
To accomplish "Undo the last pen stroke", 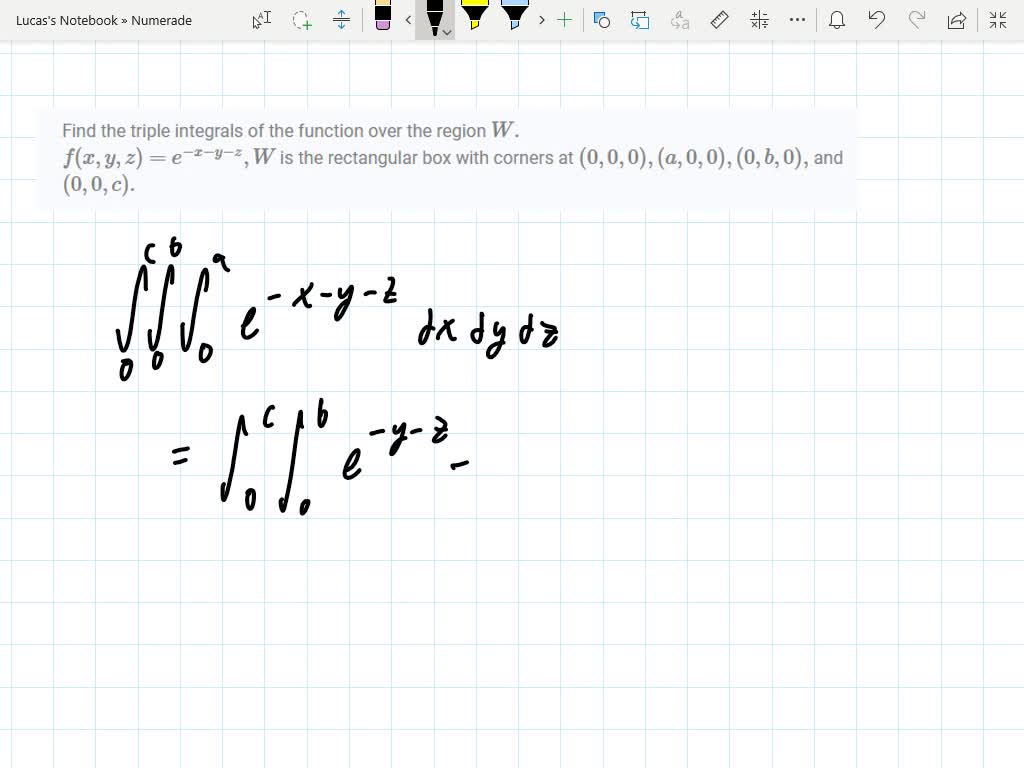I will 876,20.
